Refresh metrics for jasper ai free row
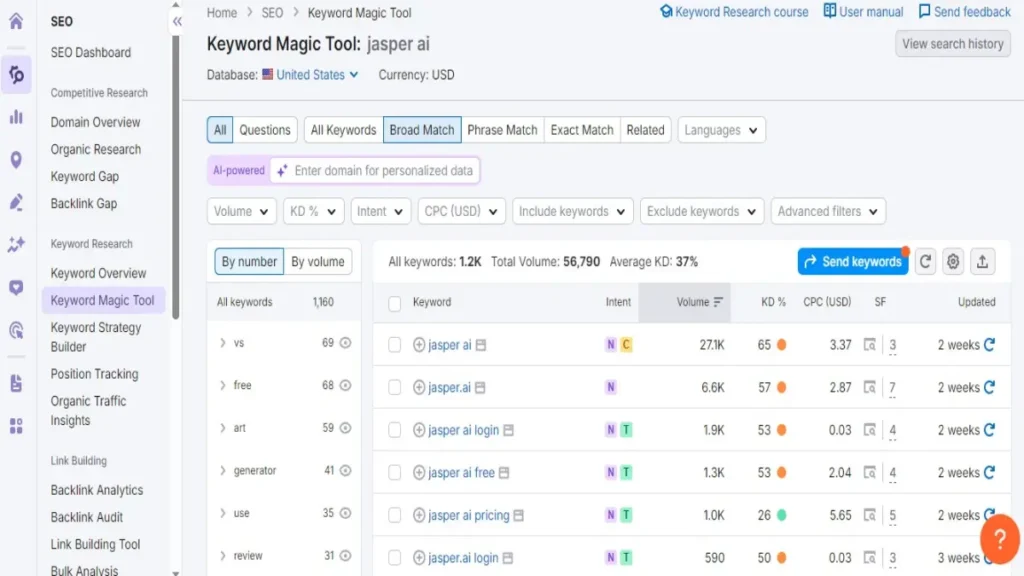The height and width of the screenshot is (576, 1024). [x=990, y=472]
